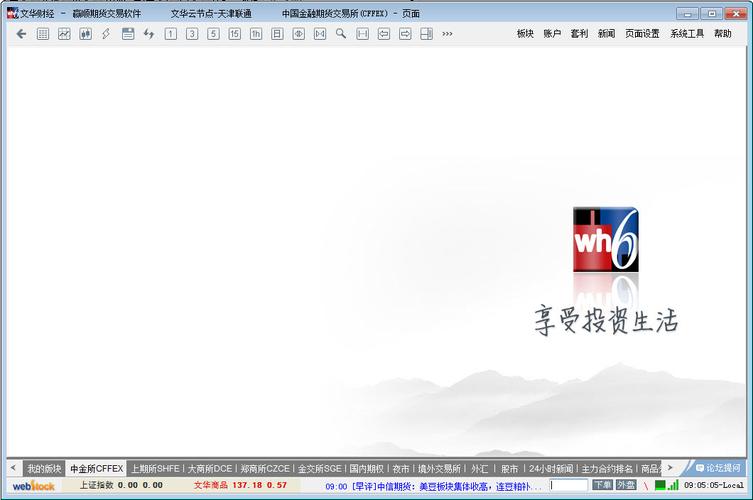Image resolution: width=753 pixels, height=500 pixels.
Task: Switch to the 大商所DCE tab
Action: pyautogui.click(x=209, y=468)
